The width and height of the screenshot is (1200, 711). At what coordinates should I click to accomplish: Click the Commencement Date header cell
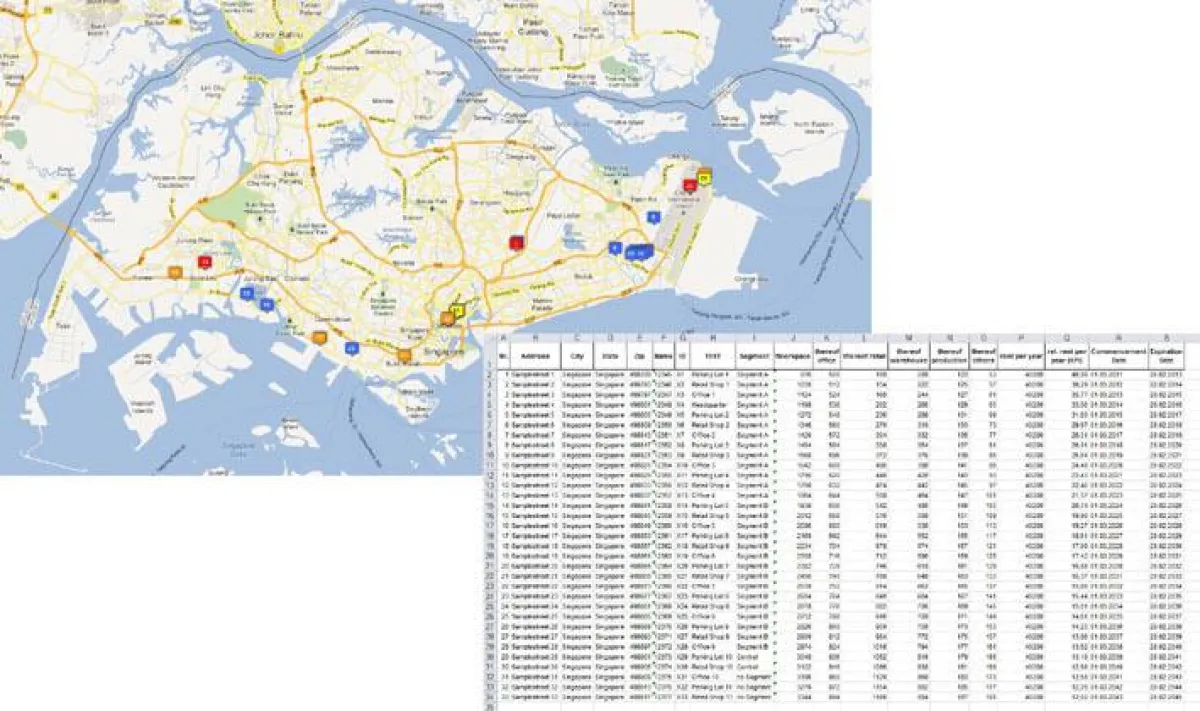[x=1117, y=355]
